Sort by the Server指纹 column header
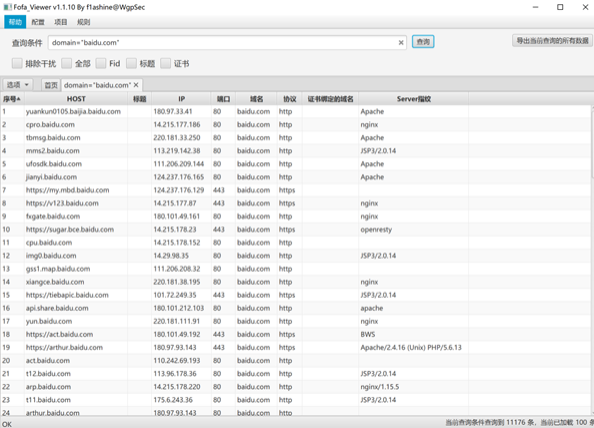594x428 pixels. tap(414, 99)
